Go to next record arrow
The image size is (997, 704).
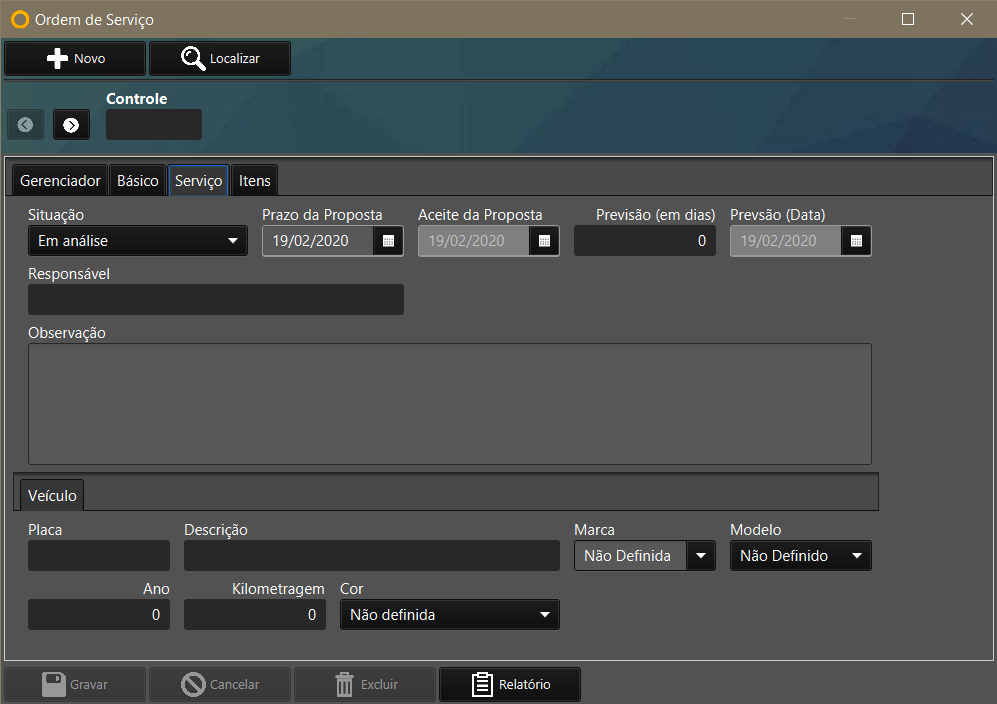(71, 125)
